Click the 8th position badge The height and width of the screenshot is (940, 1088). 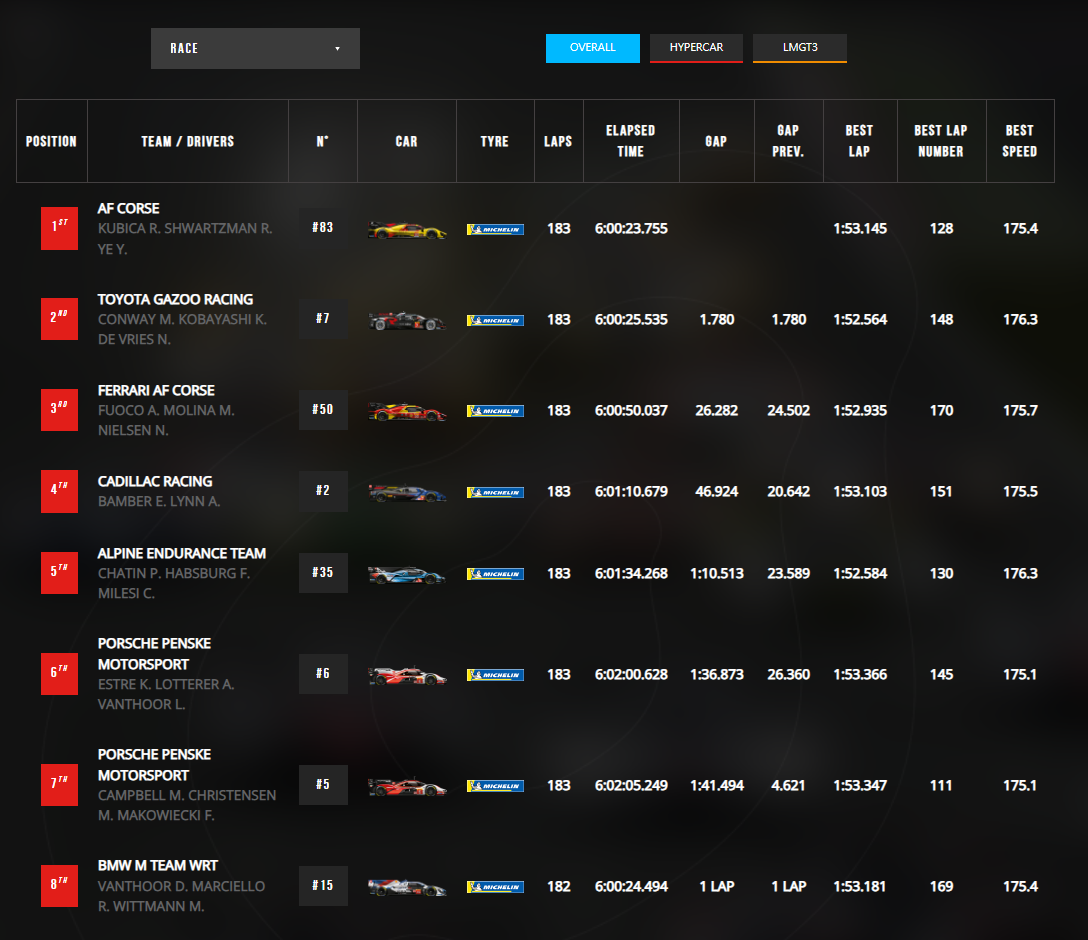[x=60, y=886]
